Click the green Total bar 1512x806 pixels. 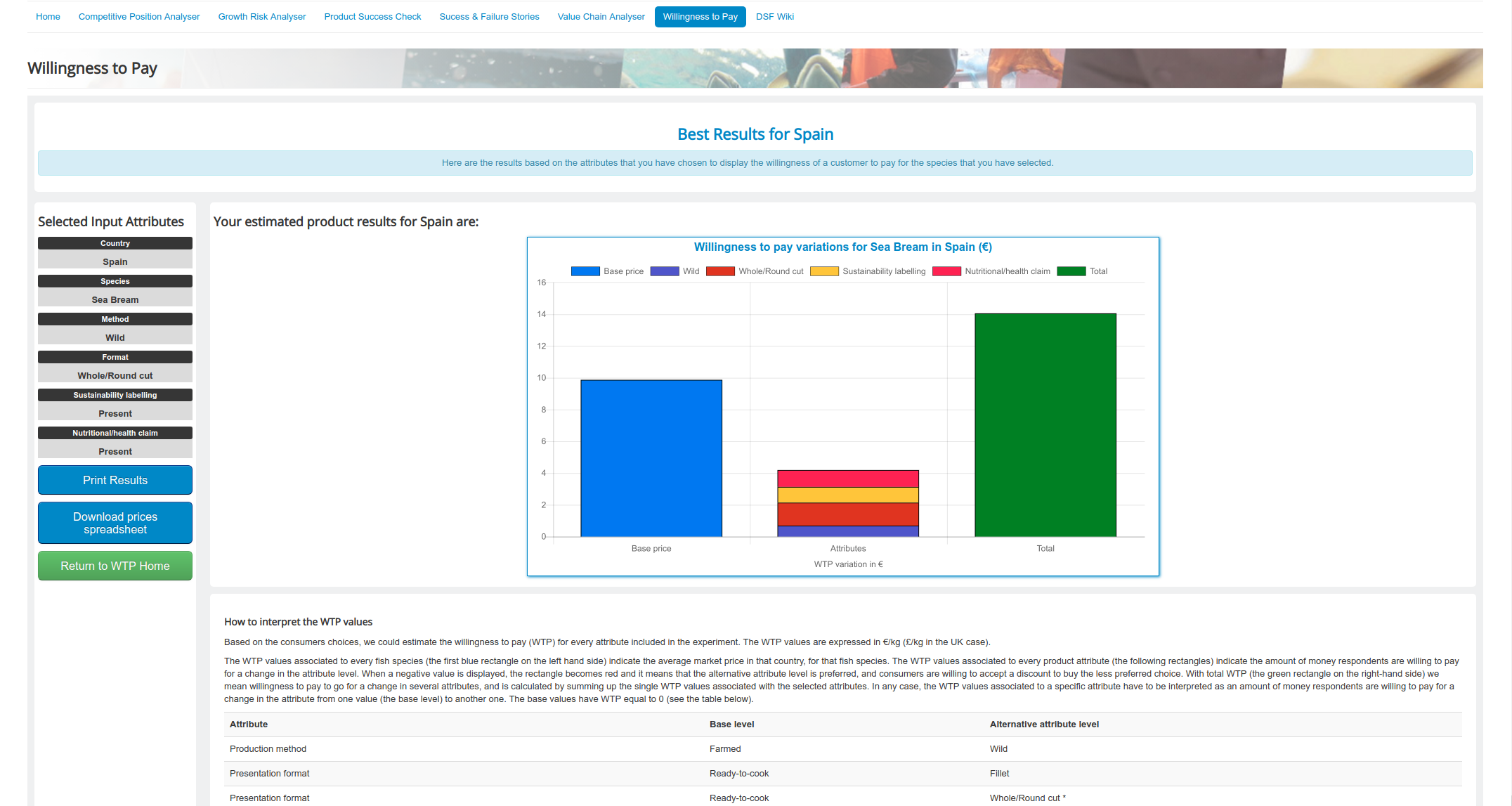pos(1045,425)
